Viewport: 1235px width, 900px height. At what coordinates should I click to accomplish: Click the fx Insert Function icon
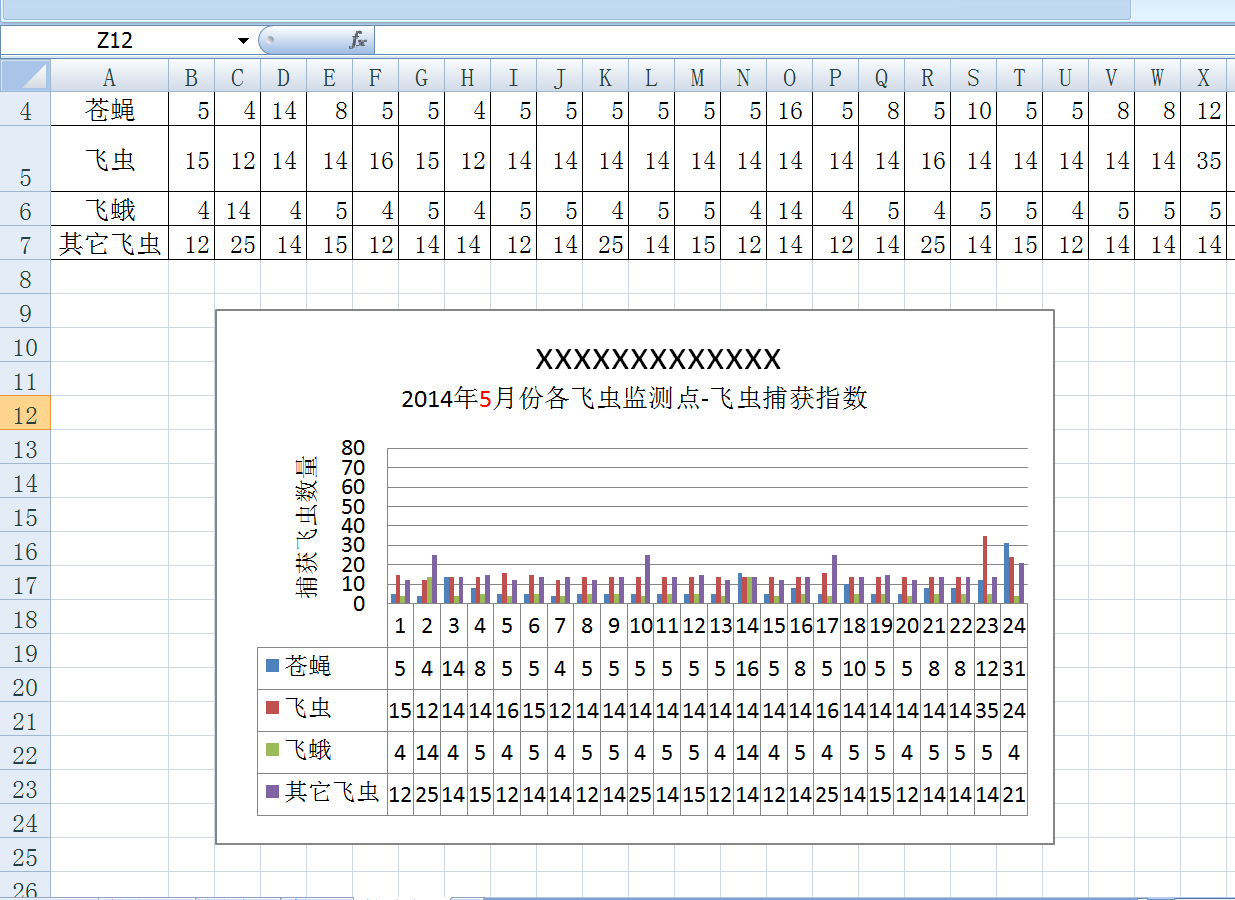[358, 40]
